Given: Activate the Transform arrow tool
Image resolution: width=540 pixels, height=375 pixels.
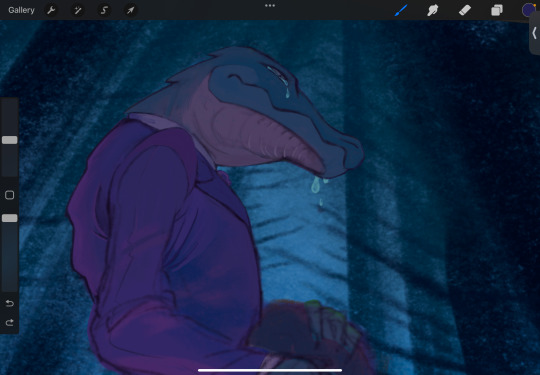Looking at the screenshot, I should 130,10.
